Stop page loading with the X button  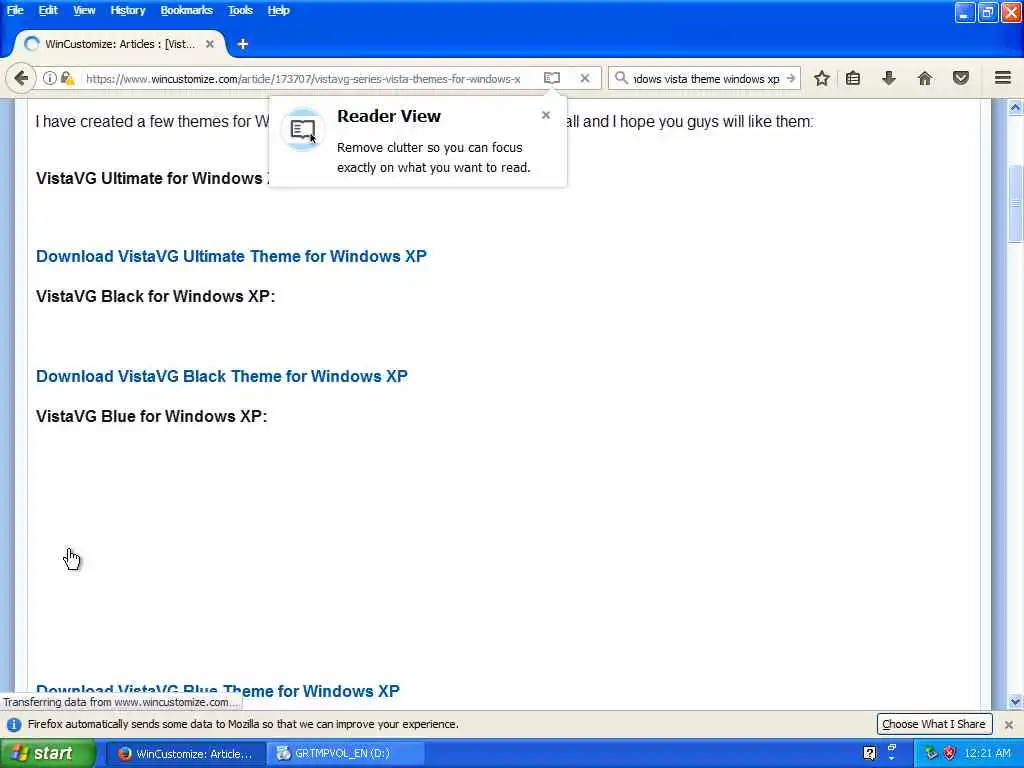point(584,78)
